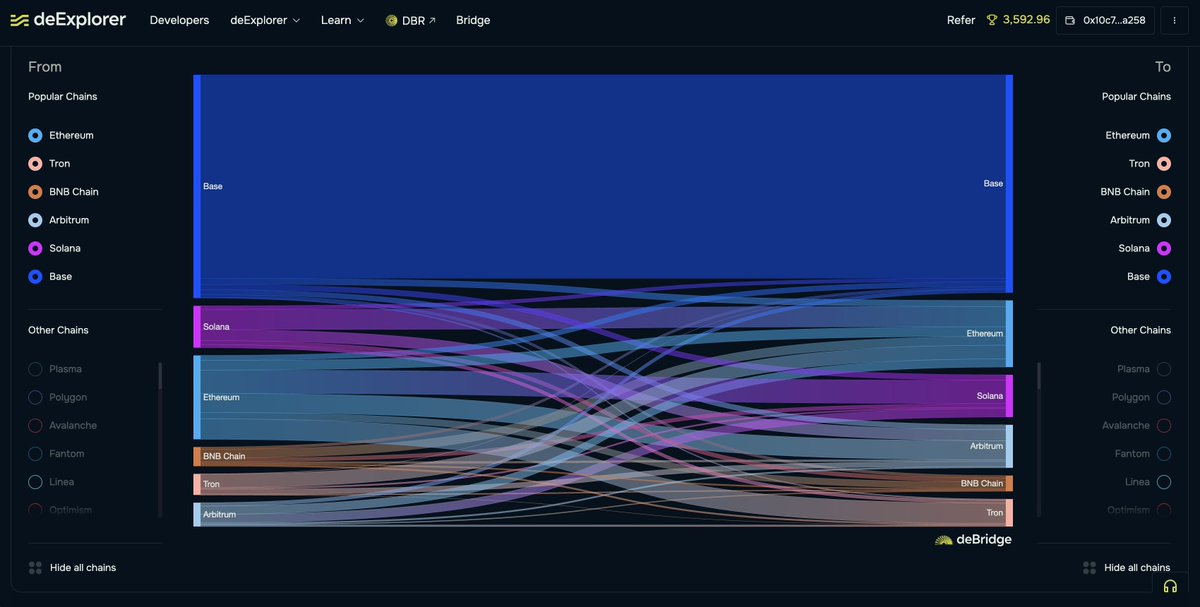
Task: Expand the deExplorer dropdown menu
Action: (265, 20)
